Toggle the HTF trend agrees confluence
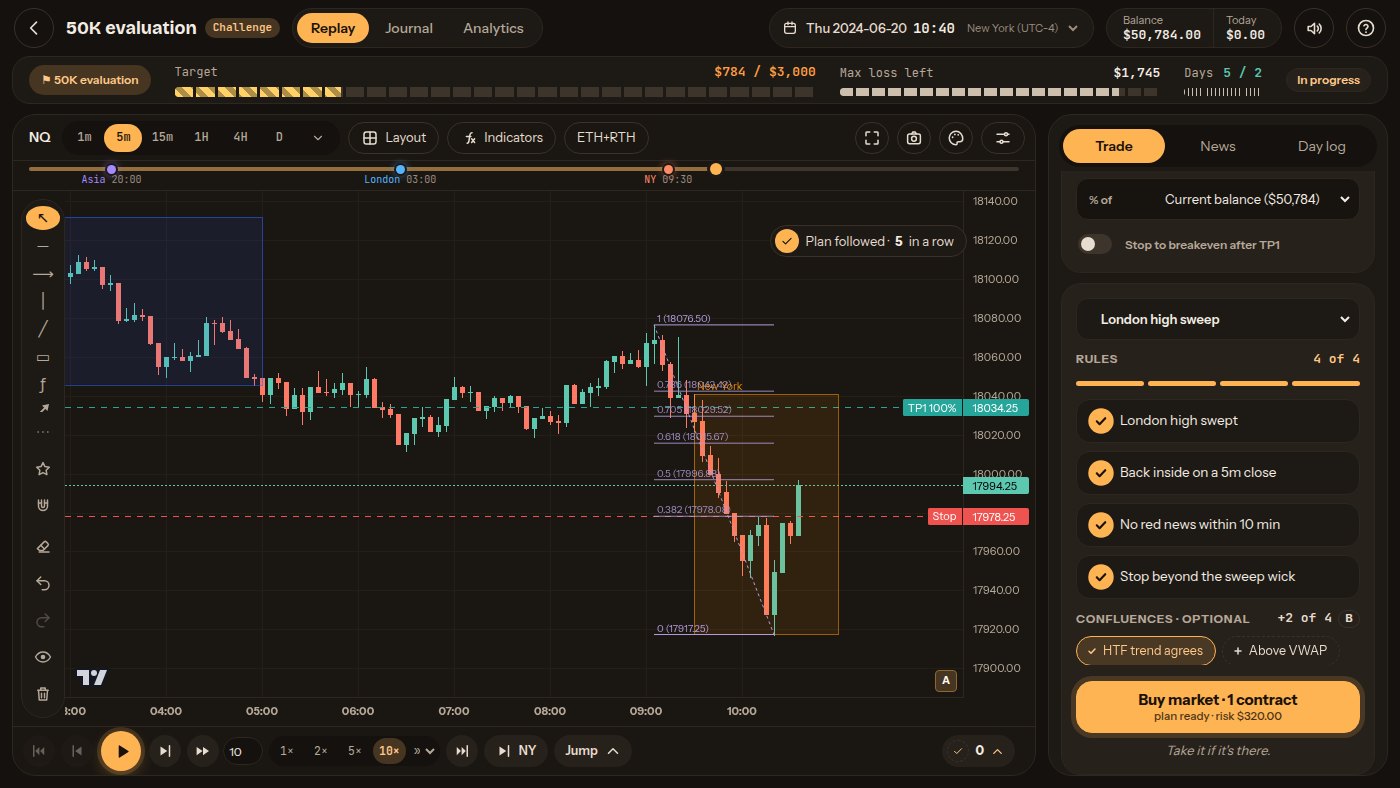Viewport: 1400px width, 788px height. tap(1146, 651)
